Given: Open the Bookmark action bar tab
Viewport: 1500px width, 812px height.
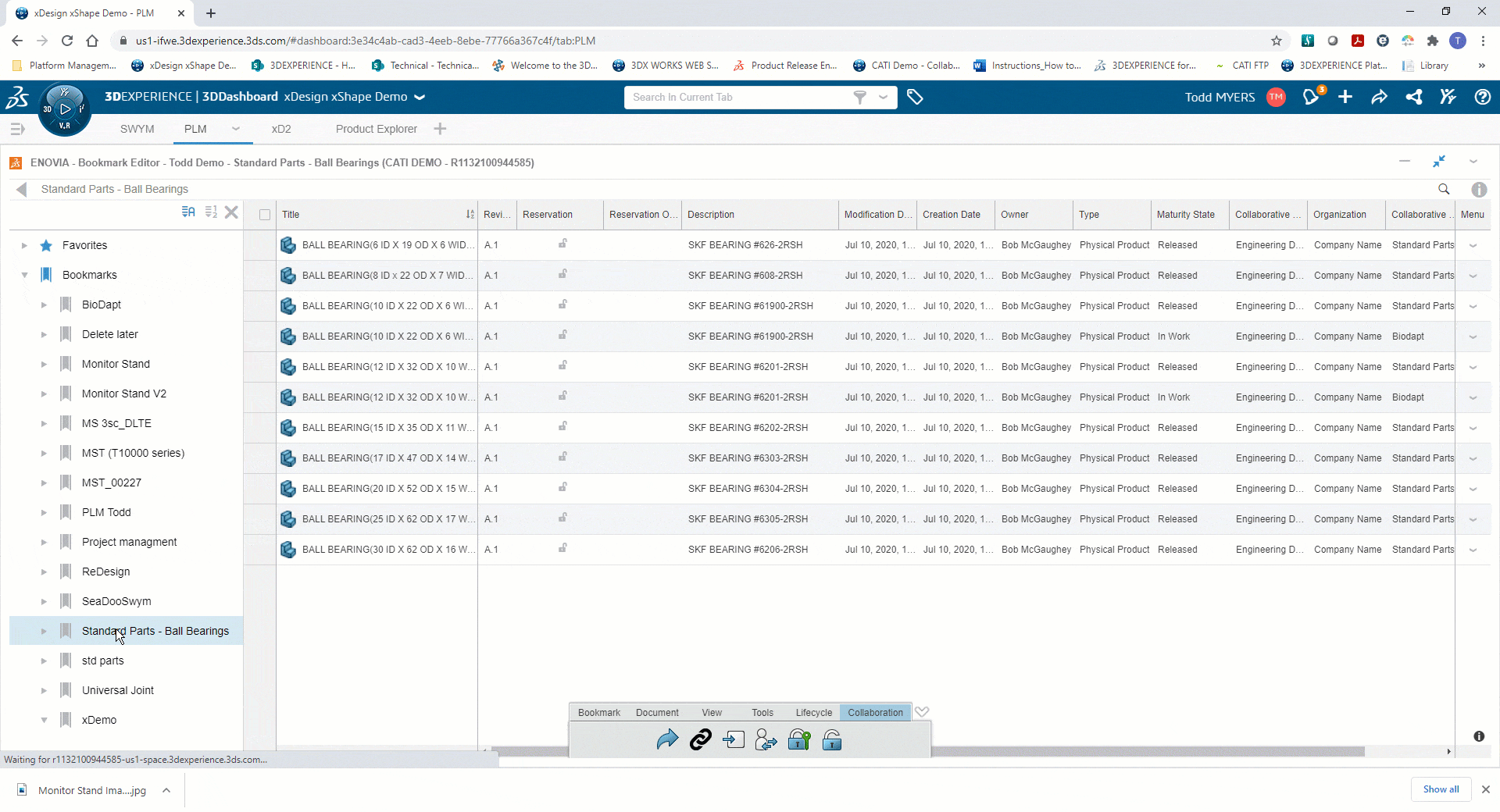Looking at the screenshot, I should point(599,712).
